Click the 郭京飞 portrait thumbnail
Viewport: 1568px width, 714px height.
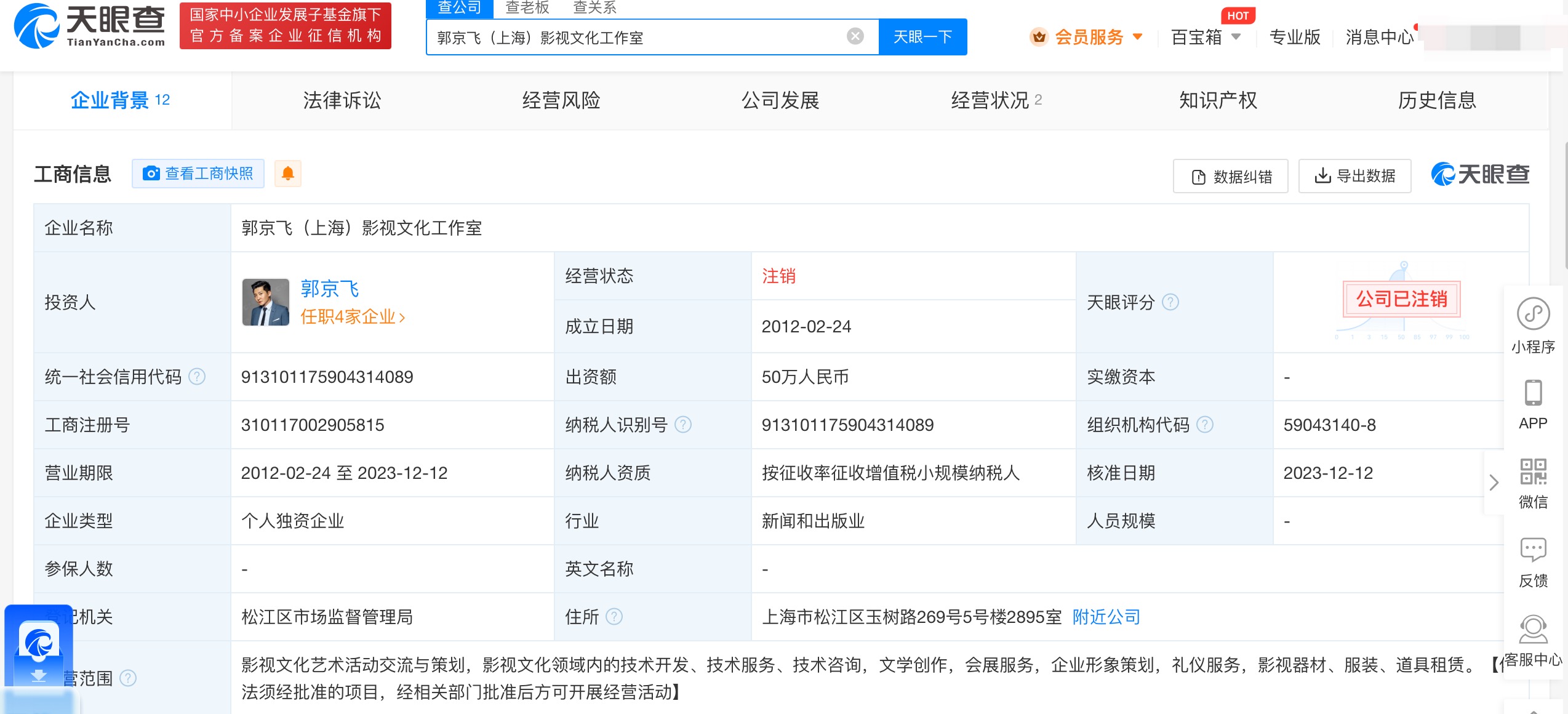266,302
